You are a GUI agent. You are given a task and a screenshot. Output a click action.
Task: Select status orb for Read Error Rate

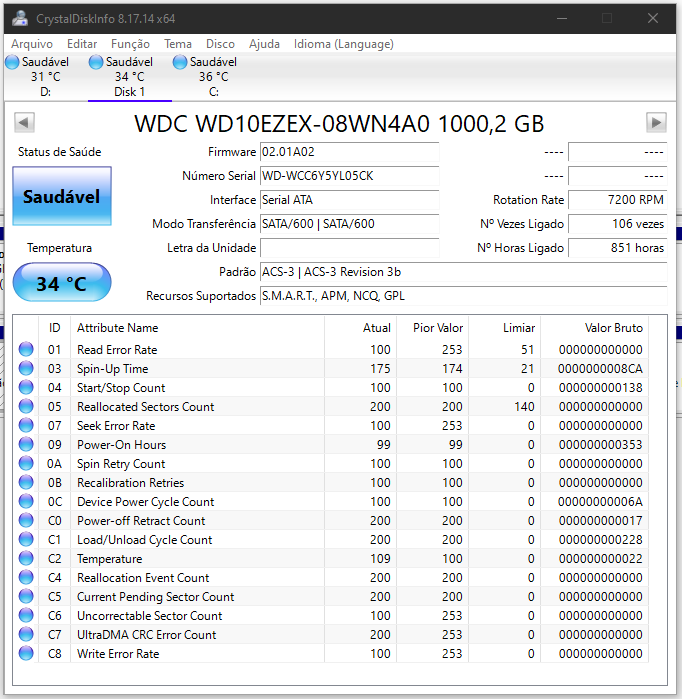(x=26, y=349)
